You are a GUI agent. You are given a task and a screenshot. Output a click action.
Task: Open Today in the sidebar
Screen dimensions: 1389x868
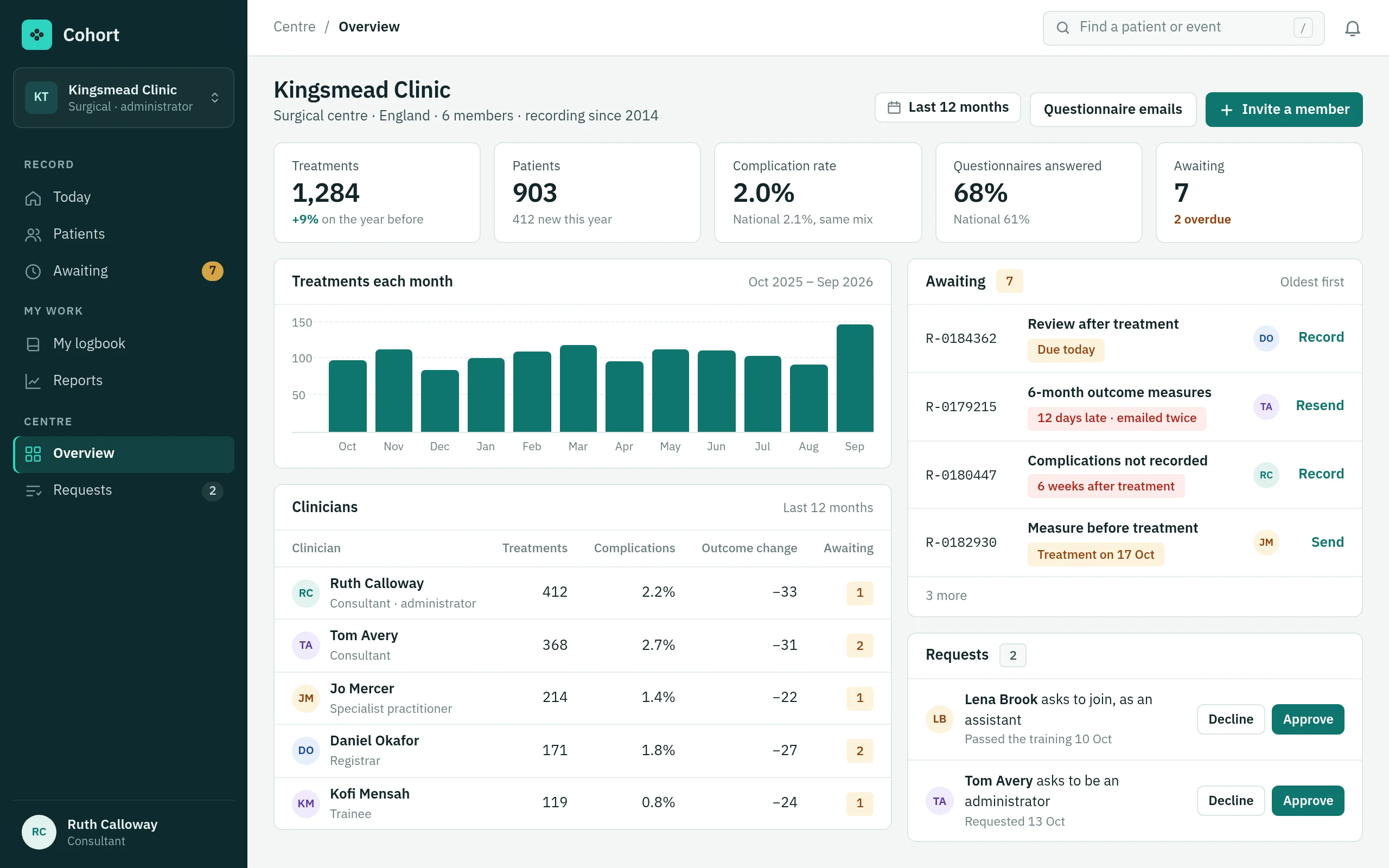coord(123,197)
